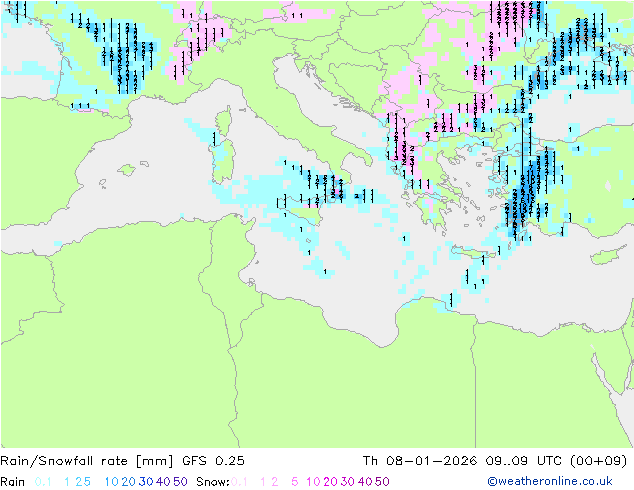The width and height of the screenshot is (634, 490).
Task: Select the rain legend value 10
Action: 112,482
